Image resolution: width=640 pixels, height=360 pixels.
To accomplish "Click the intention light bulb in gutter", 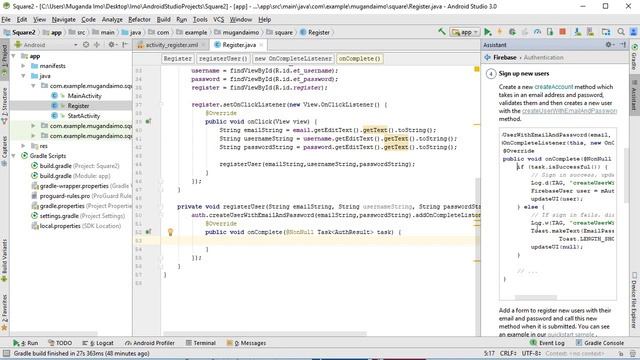I will (171, 232).
